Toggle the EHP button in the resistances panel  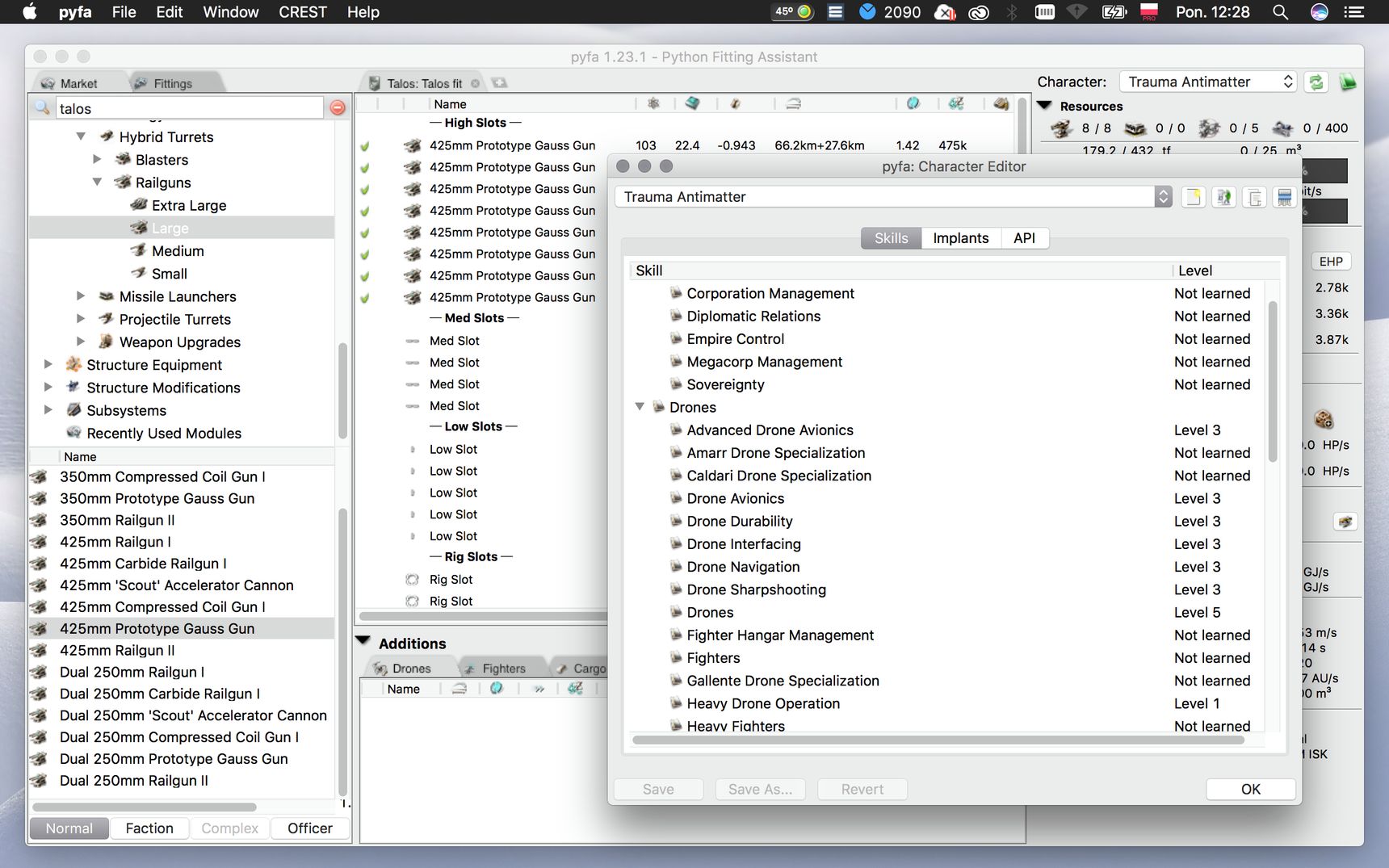click(1331, 262)
